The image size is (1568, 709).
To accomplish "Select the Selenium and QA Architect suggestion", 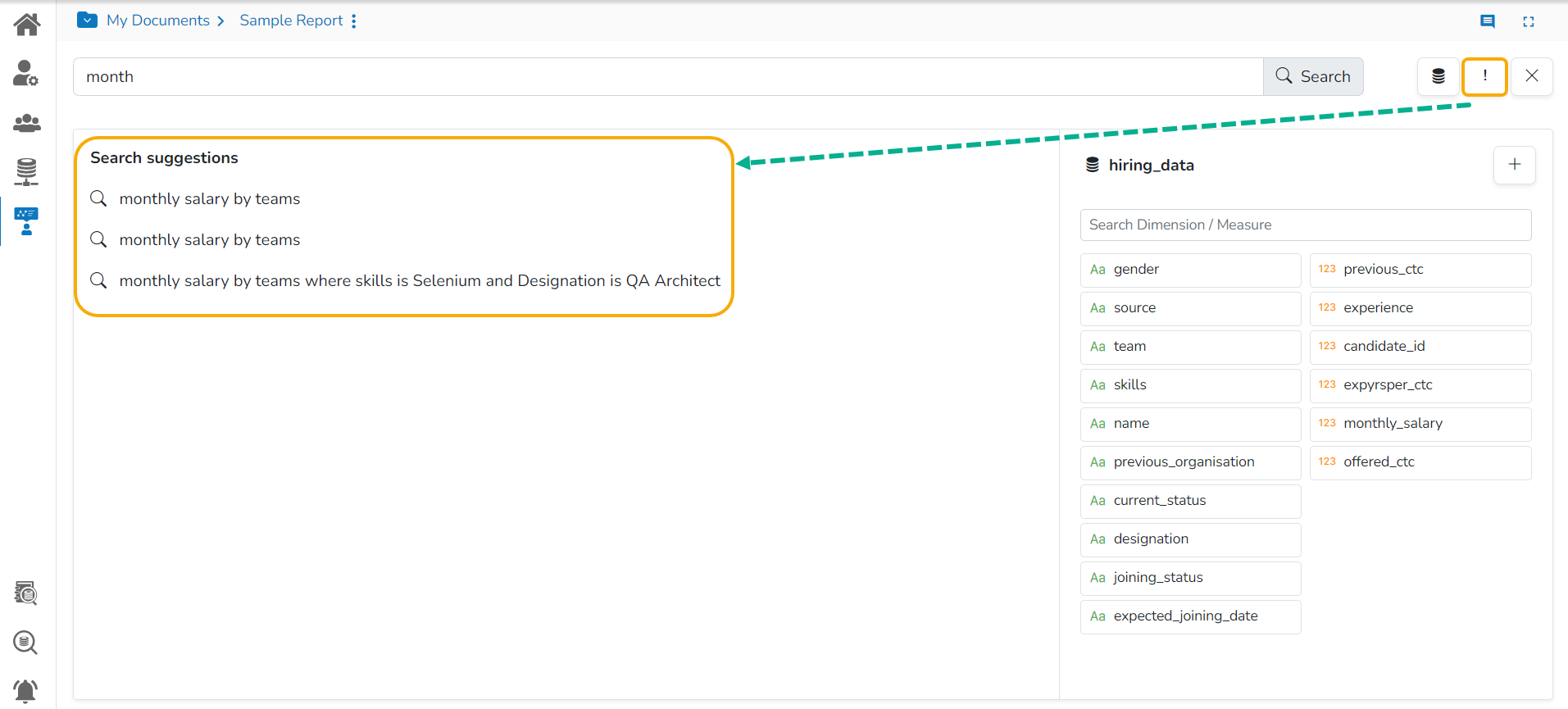I will [x=419, y=280].
